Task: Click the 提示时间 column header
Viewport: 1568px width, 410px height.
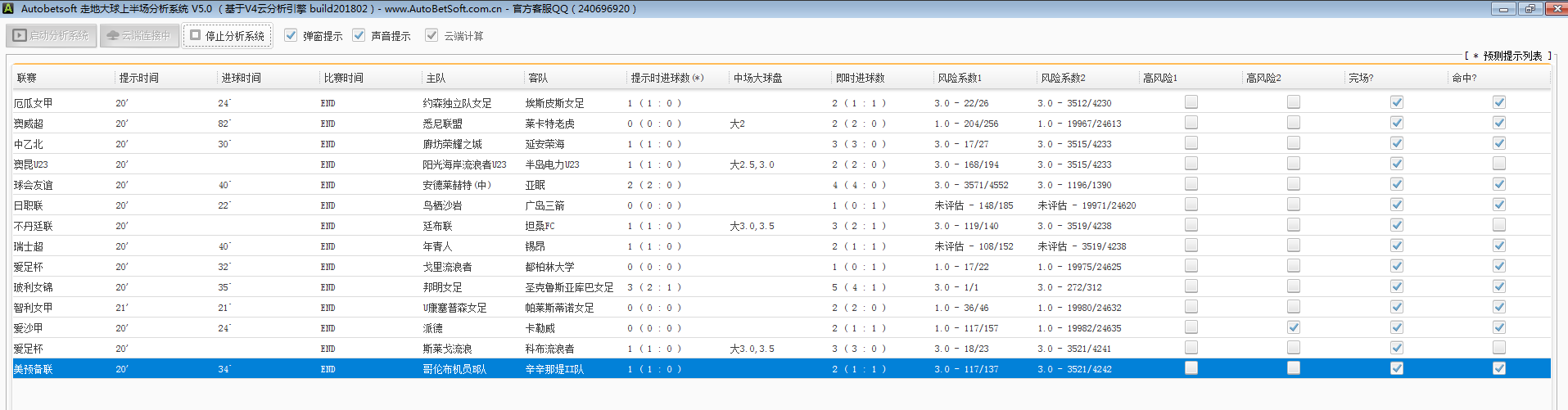Action: pyautogui.click(x=139, y=78)
